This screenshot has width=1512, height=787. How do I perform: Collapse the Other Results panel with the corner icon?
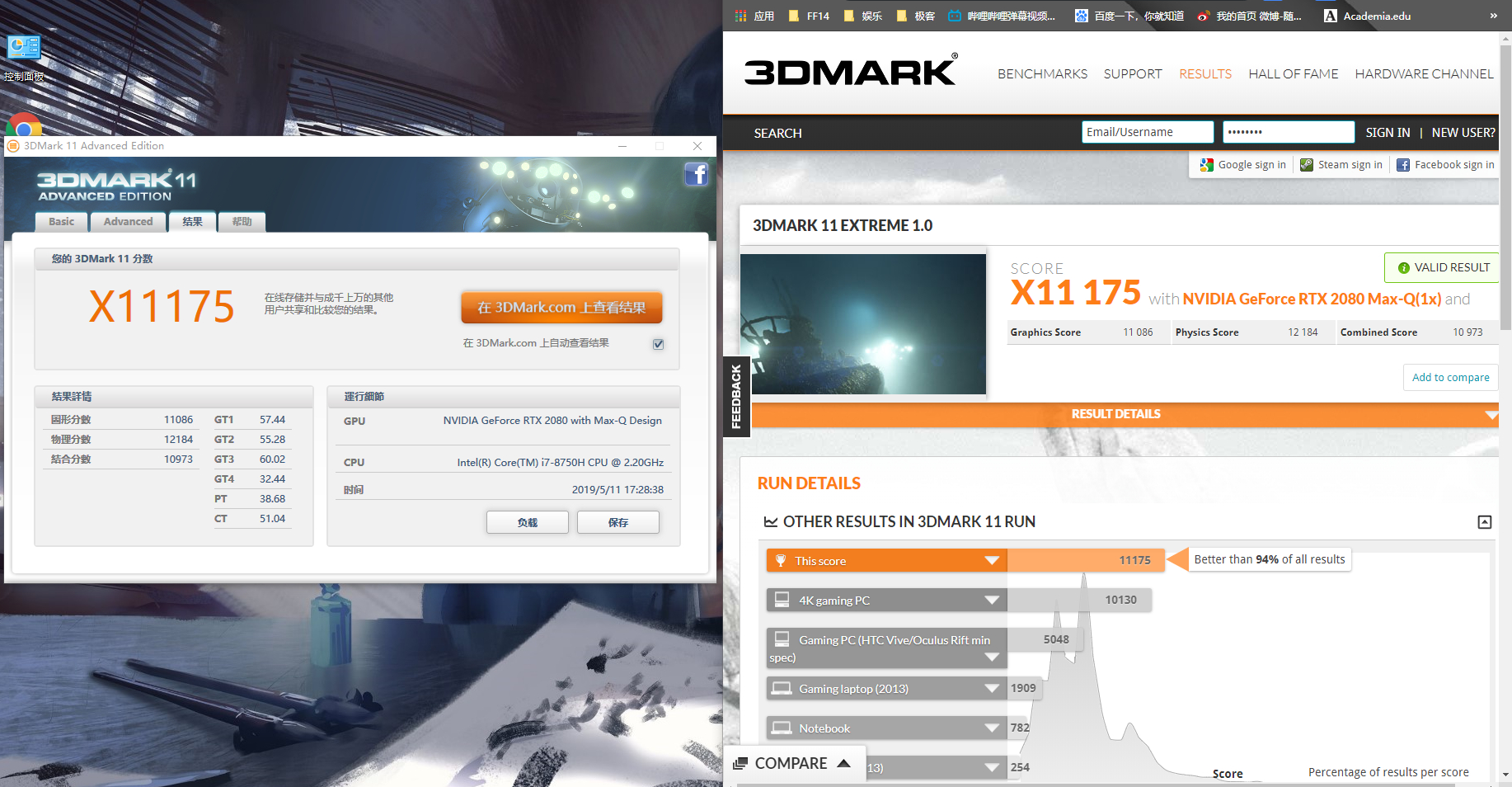(1485, 522)
